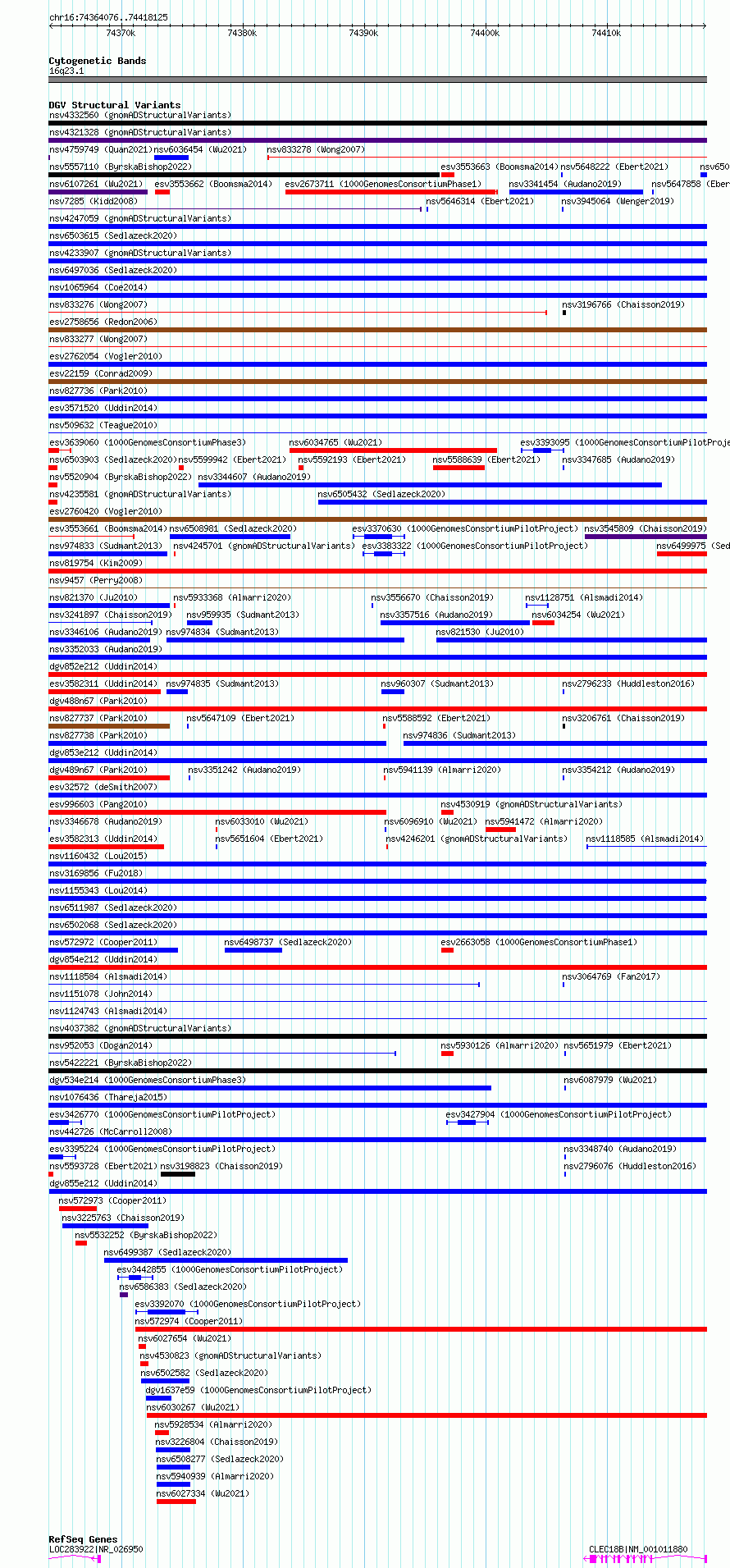Open the nsv5933368 (Almarri2020) label
Screen dimensions: 730x1568
point(232,597)
